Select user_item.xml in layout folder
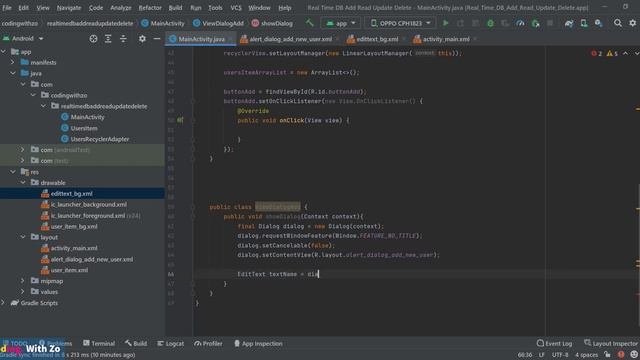Image resolution: width=640 pixels, height=360 pixels. click(69, 270)
